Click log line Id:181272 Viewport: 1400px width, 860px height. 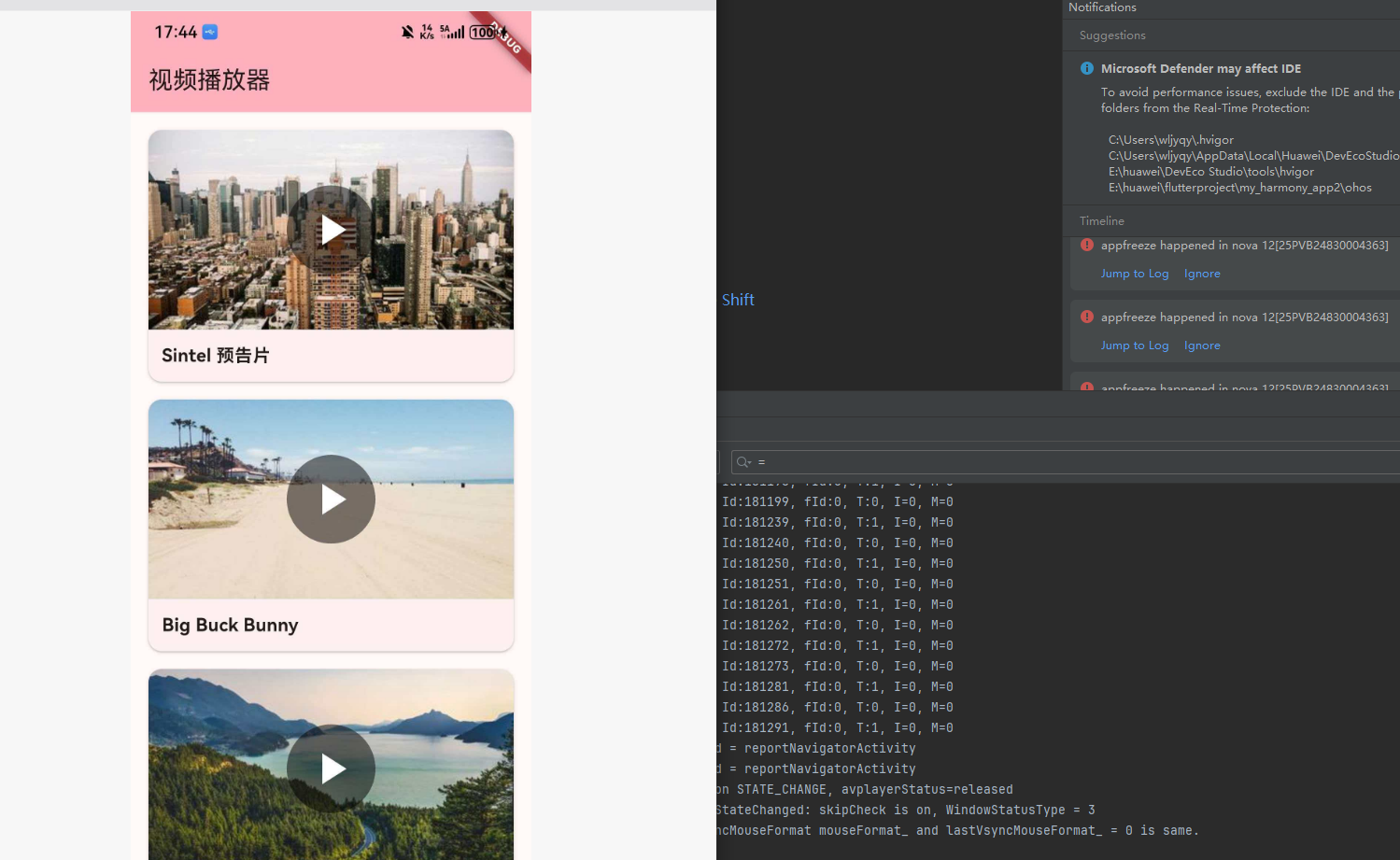pyautogui.click(x=838, y=646)
